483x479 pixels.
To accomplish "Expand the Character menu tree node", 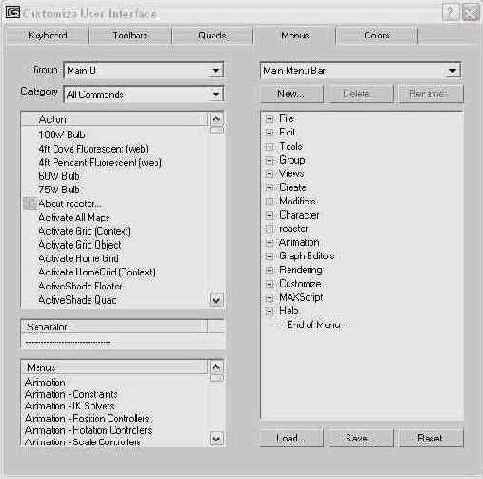I will (x=270, y=215).
